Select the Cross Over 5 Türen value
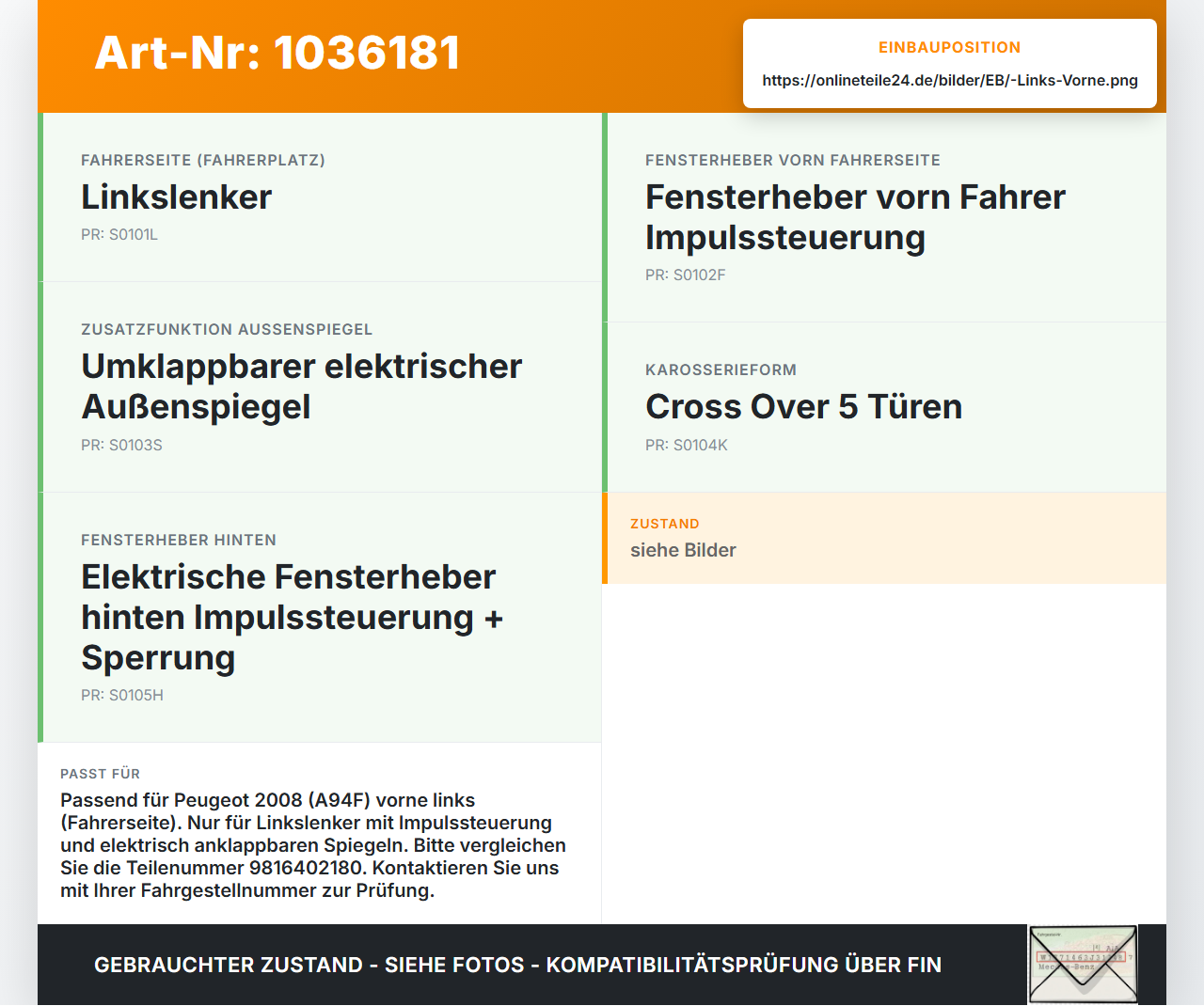The image size is (1204, 1006). coord(804,406)
